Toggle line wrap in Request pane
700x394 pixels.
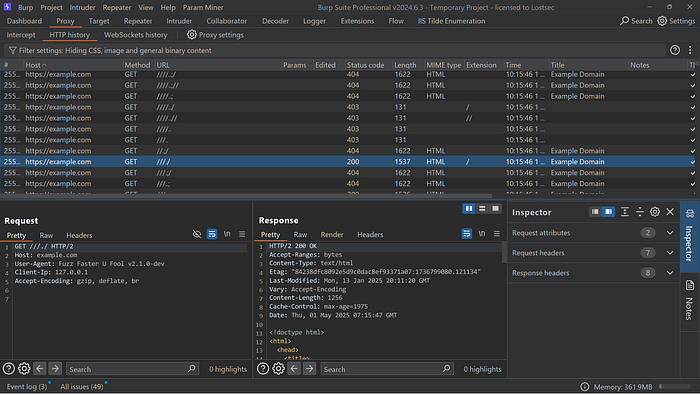pyautogui.click(x=212, y=234)
